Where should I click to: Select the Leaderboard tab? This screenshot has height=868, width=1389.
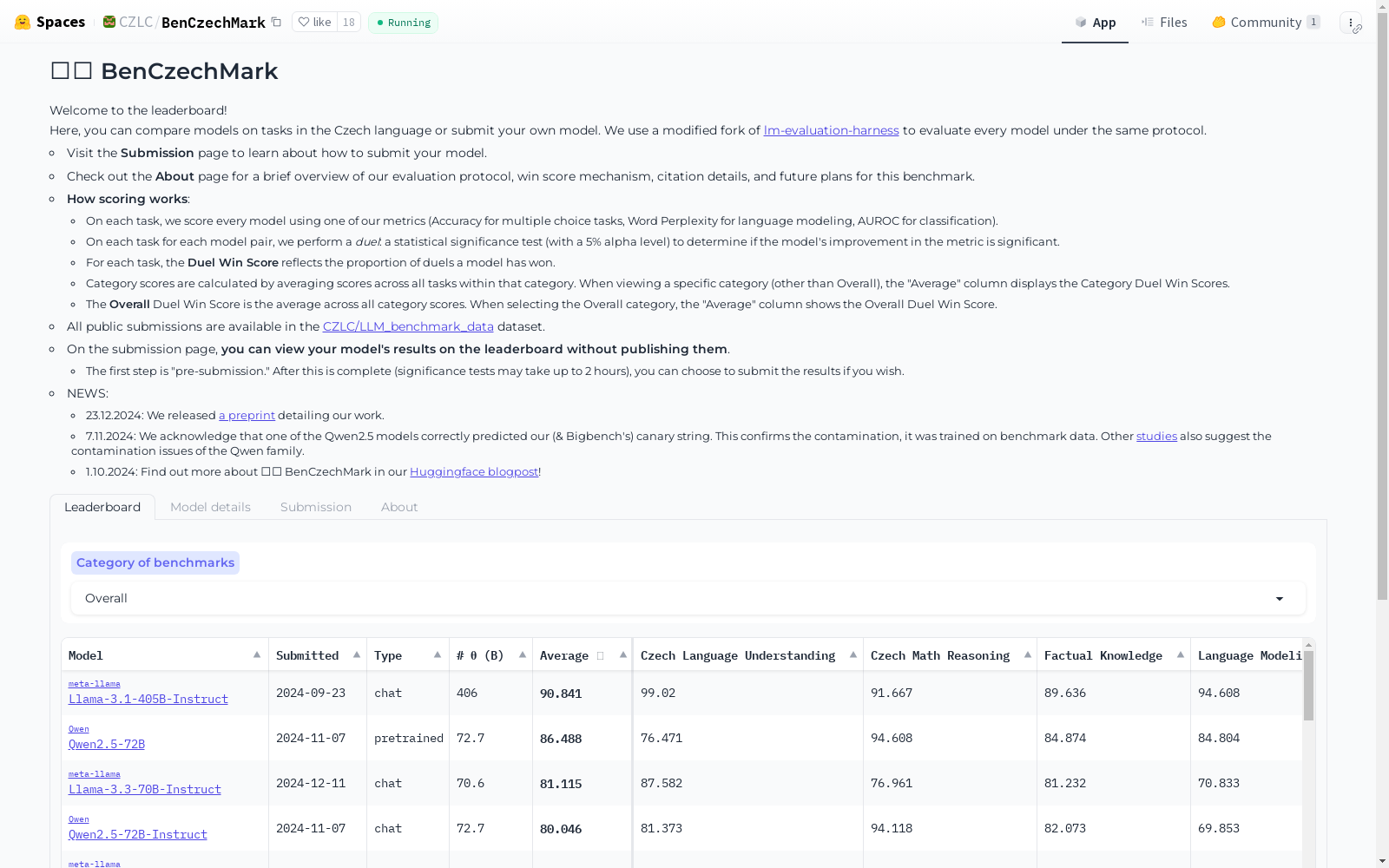pos(102,507)
